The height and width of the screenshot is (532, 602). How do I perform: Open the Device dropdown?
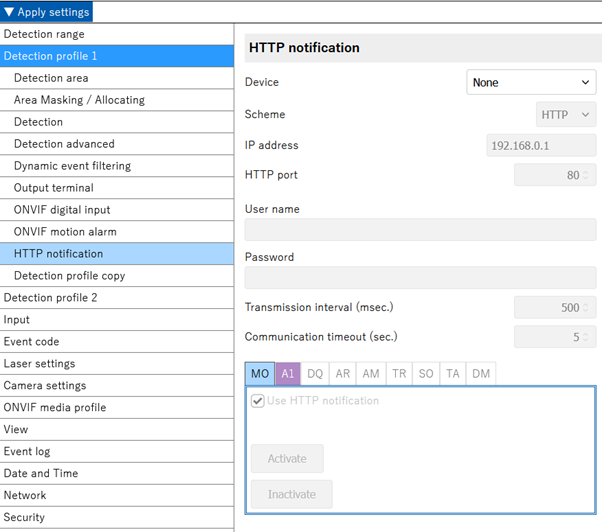(531, 83)
